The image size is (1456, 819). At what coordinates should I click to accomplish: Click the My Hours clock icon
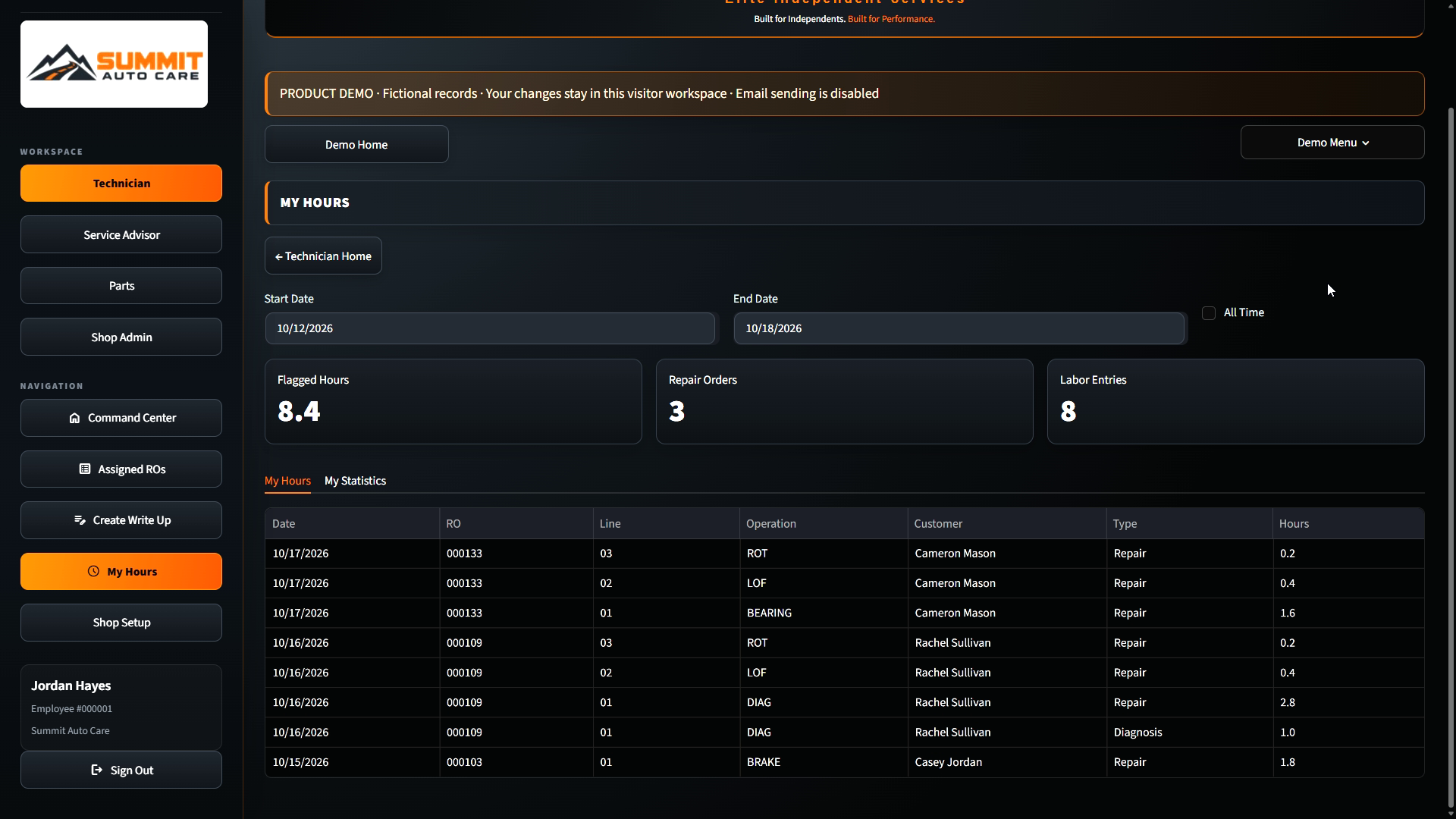(93, 572)
